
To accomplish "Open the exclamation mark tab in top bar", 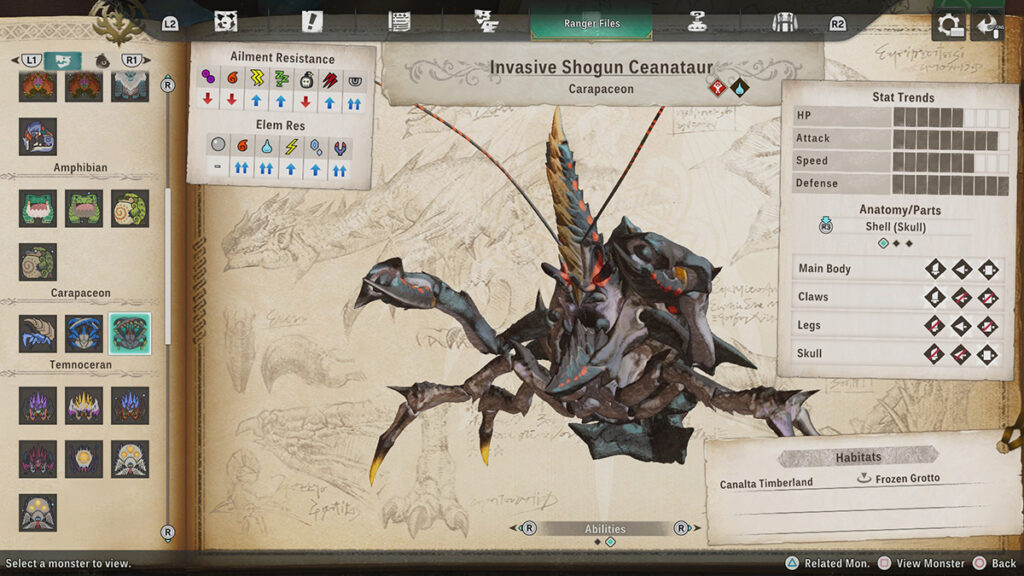I will 312,21.
